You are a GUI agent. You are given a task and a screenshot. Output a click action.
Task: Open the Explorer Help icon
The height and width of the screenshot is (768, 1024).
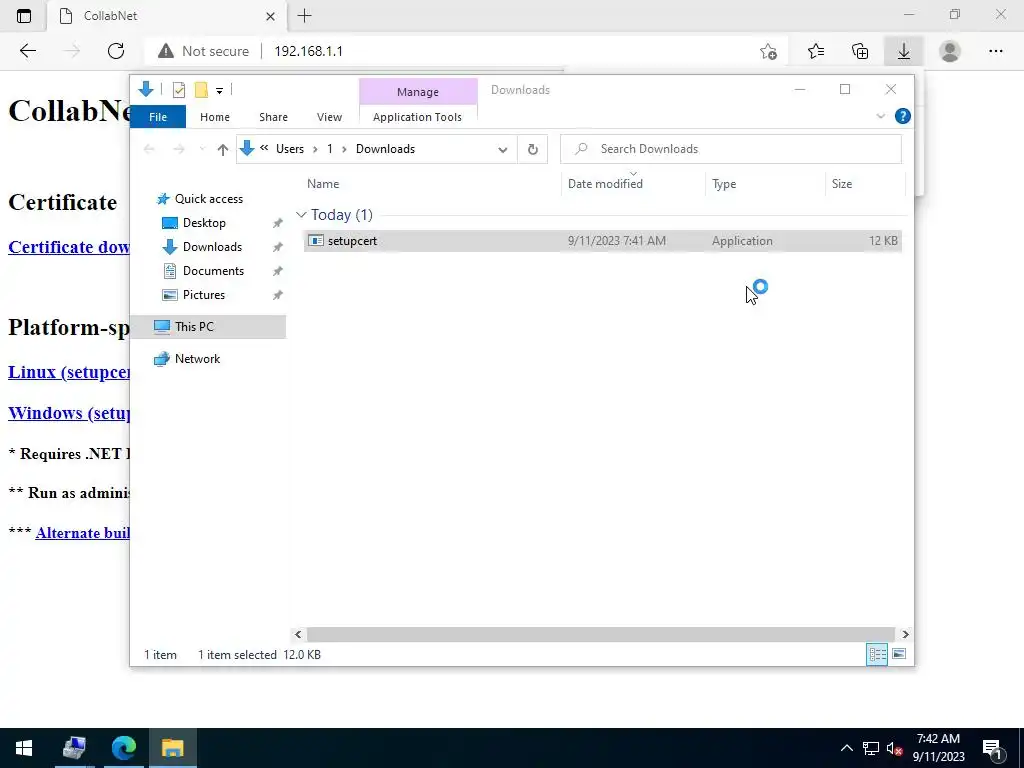[x=903, y=116]
